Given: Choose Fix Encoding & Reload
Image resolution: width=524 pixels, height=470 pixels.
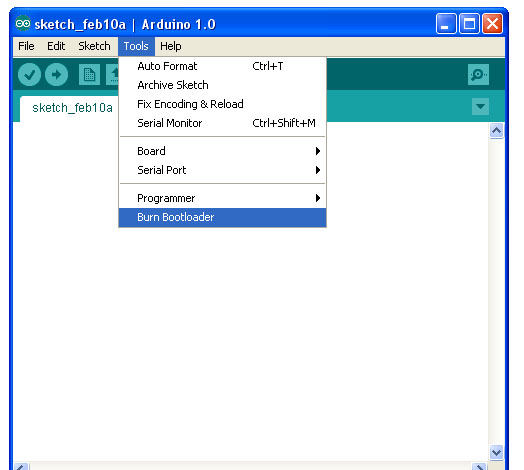Looking at the screenshot, I should coord(223,104).
